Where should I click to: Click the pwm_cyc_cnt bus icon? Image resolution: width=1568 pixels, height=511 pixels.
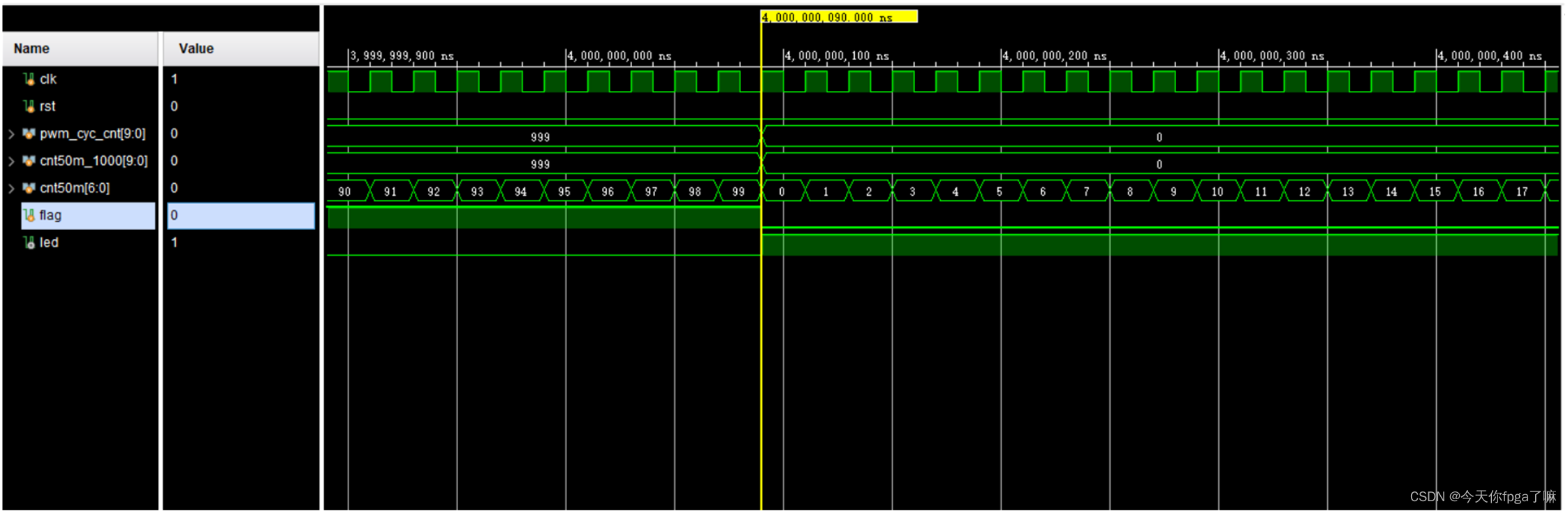point(29,134)
